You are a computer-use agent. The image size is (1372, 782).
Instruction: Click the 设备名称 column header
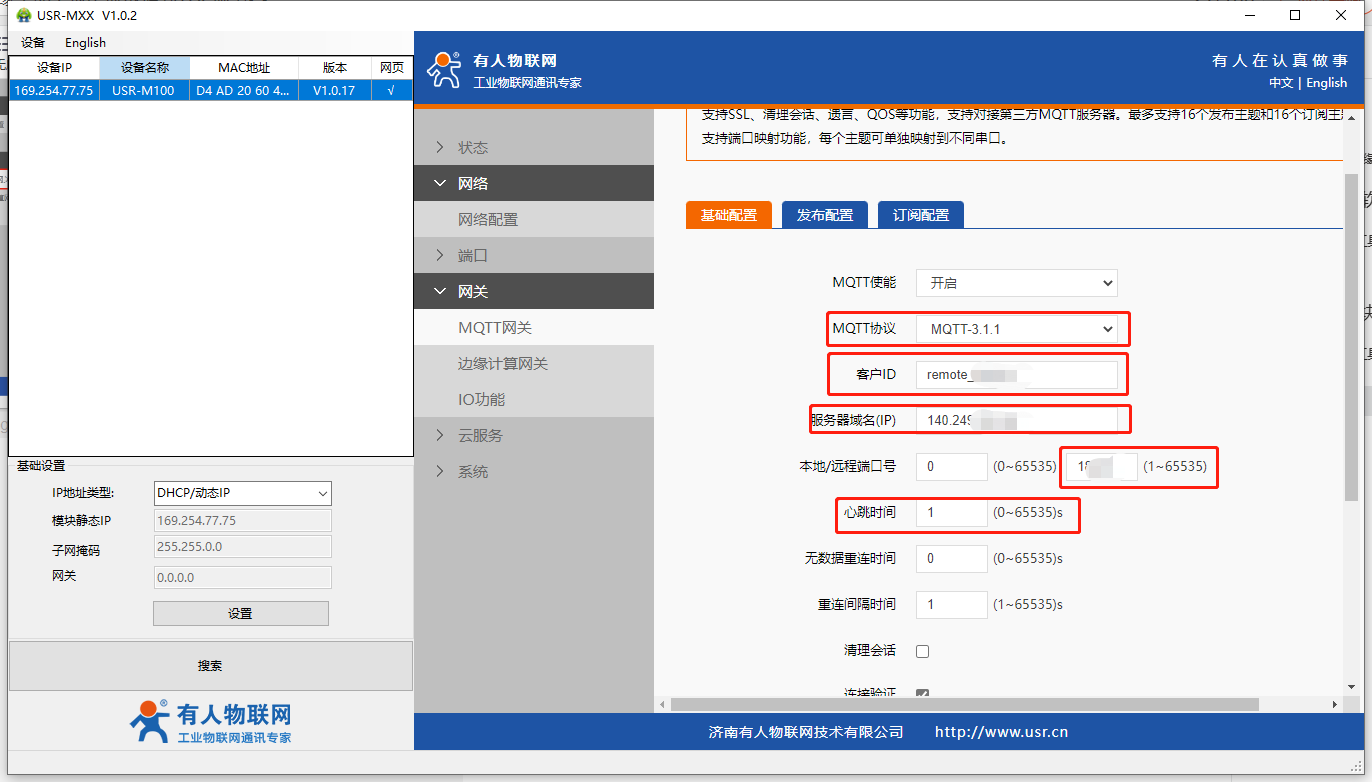[144, 68]
